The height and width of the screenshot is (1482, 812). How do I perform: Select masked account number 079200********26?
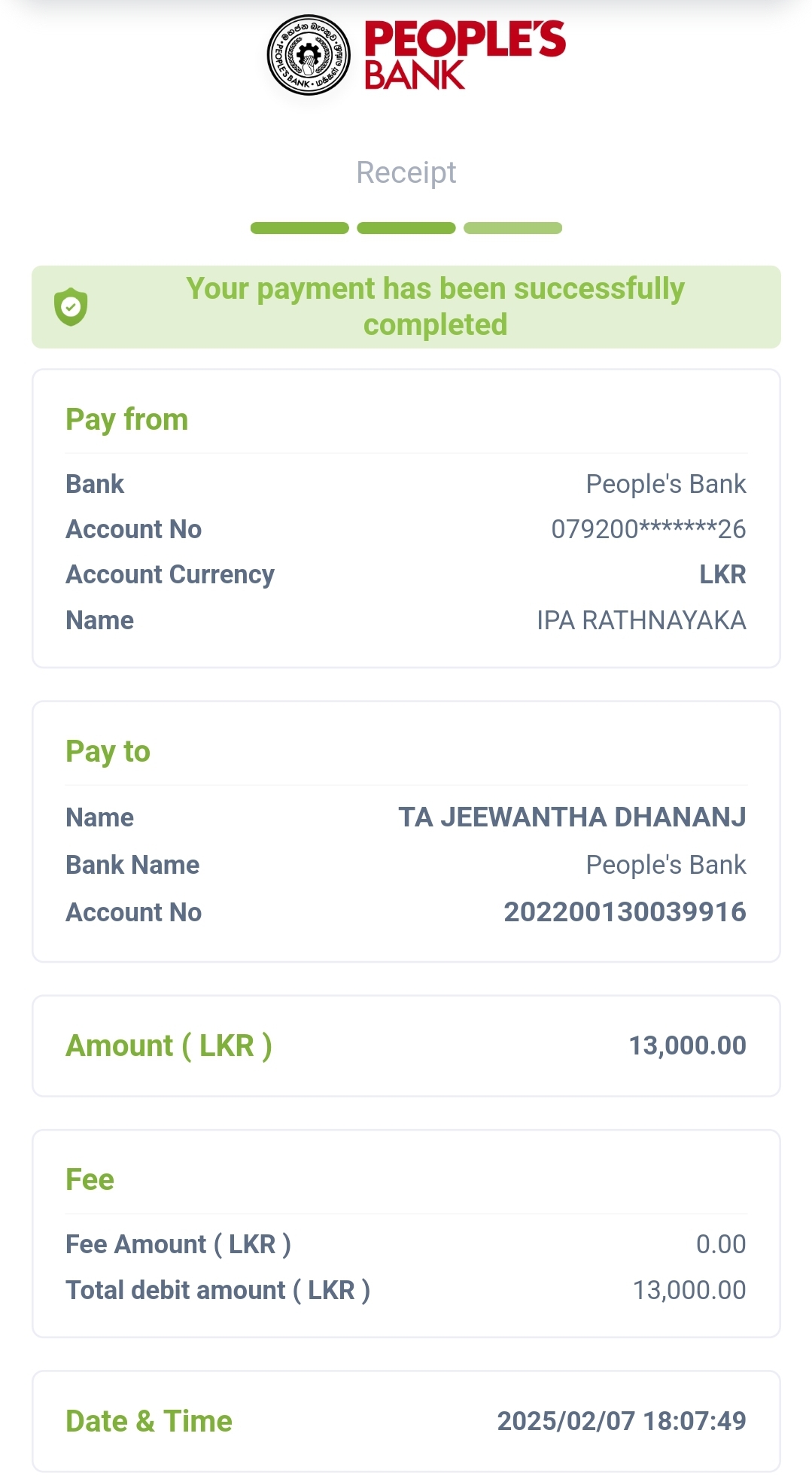tap(648, 529)
